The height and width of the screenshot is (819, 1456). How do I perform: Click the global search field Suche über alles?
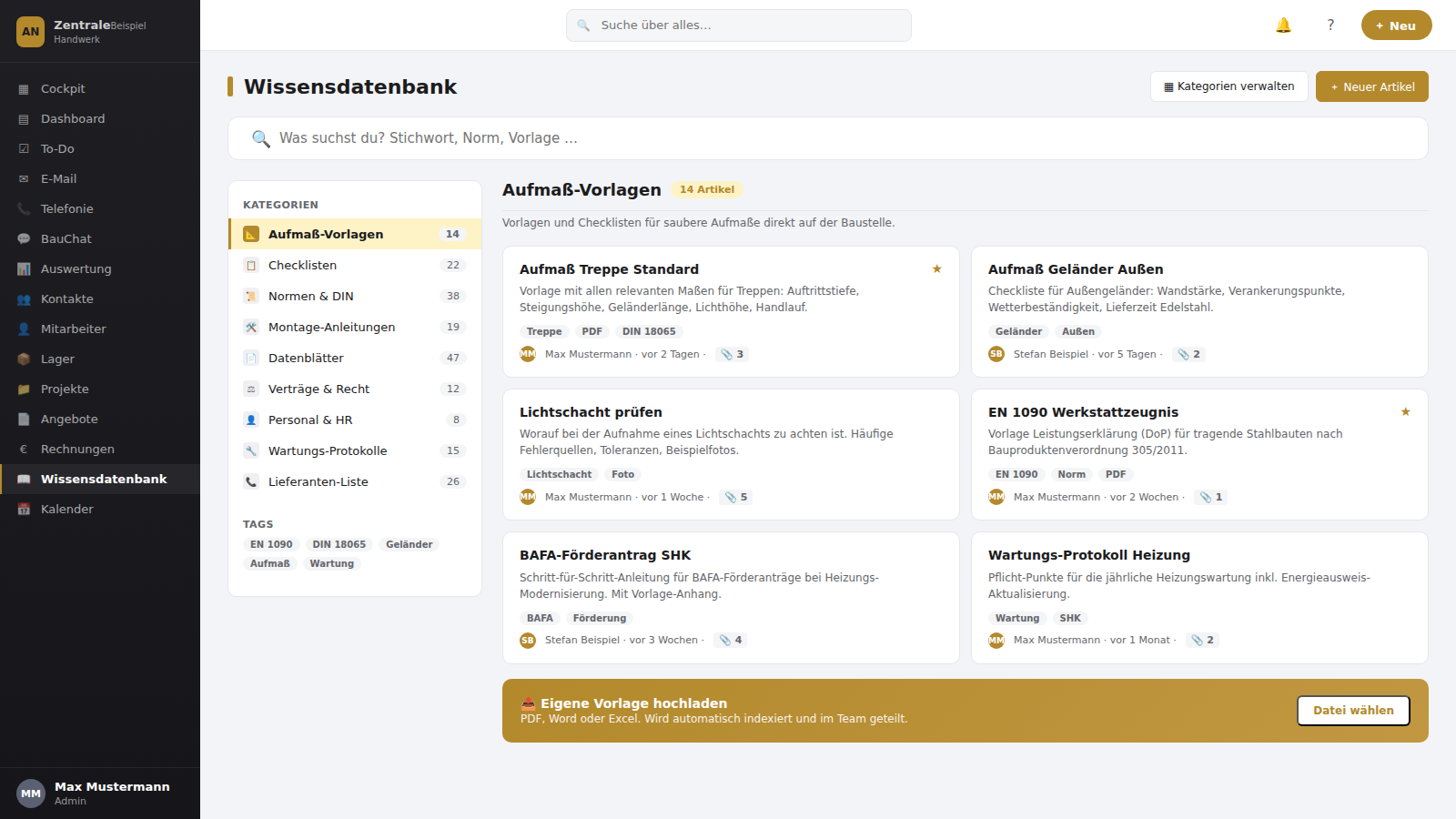tap(739, 25)
